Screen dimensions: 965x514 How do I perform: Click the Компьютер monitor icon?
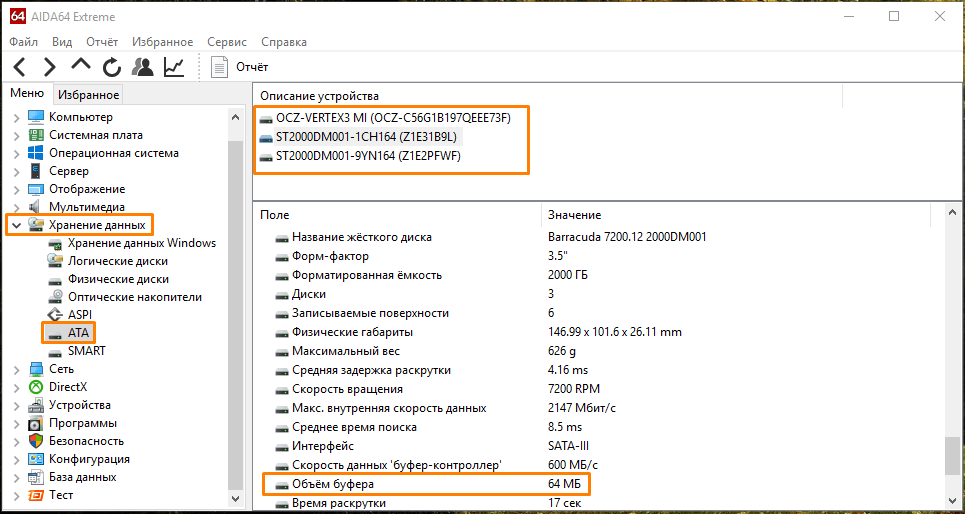(36, 117)
